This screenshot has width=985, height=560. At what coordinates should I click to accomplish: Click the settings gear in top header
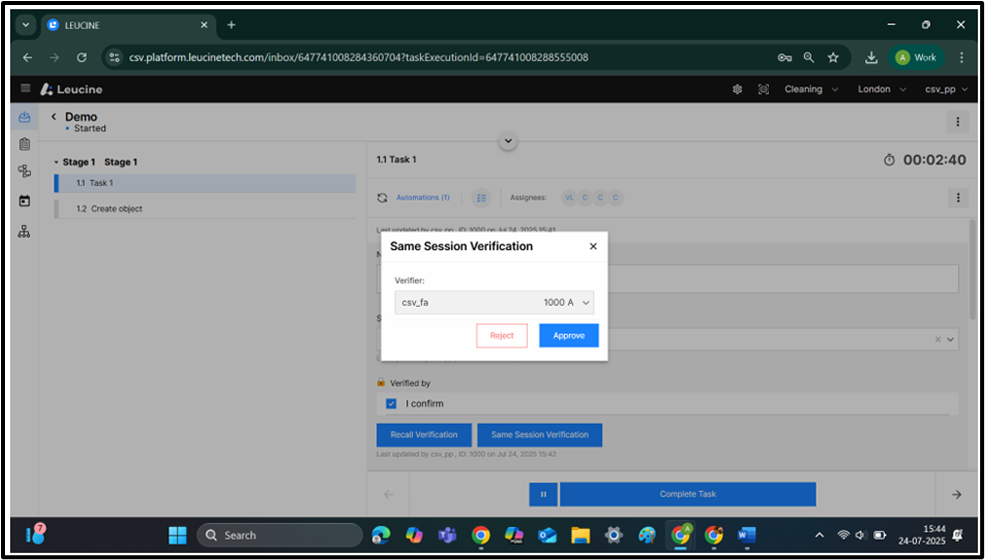[x=737, y=89]
